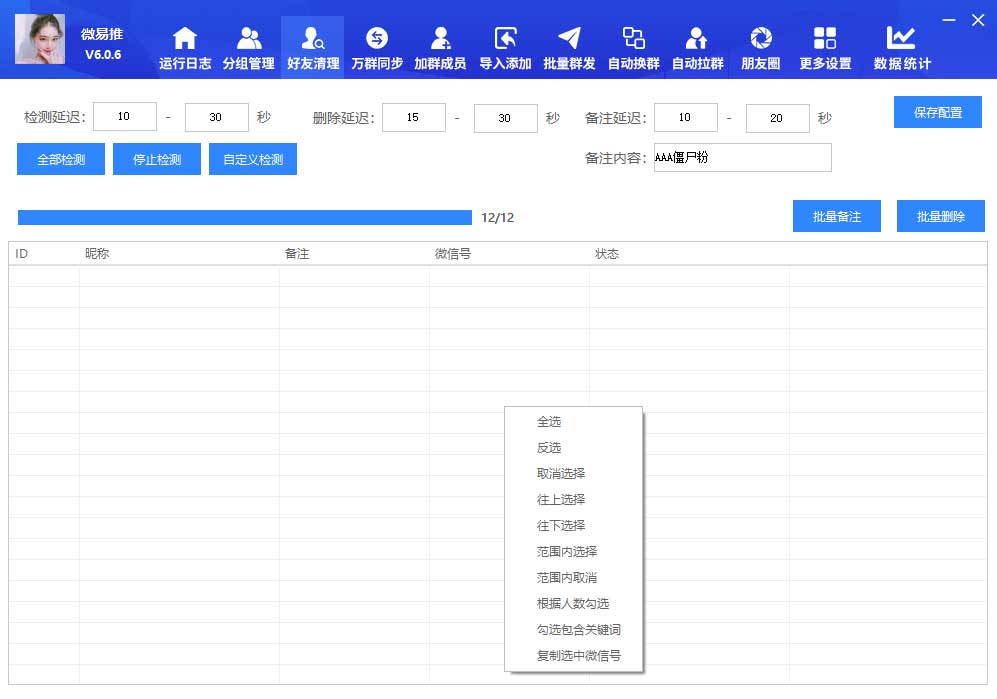
Task: Select the 万群同步 sync icon
Action: coord(377,39)
